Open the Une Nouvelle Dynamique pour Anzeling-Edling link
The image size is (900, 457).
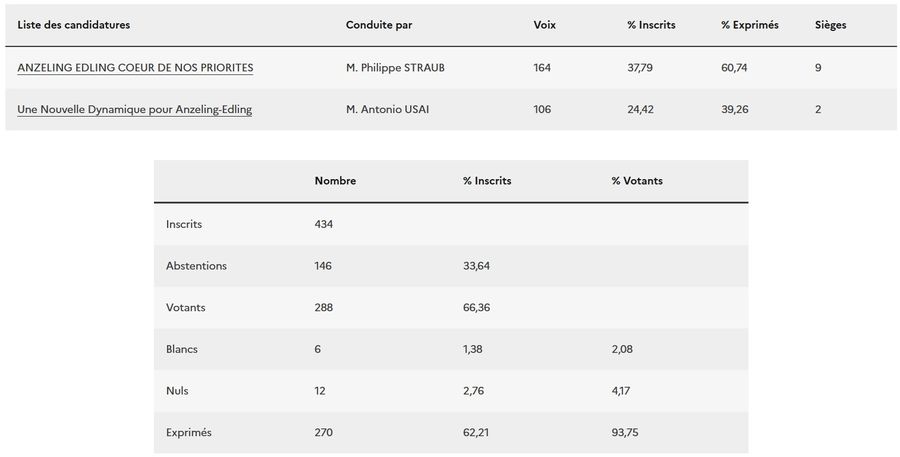(134, 110)
